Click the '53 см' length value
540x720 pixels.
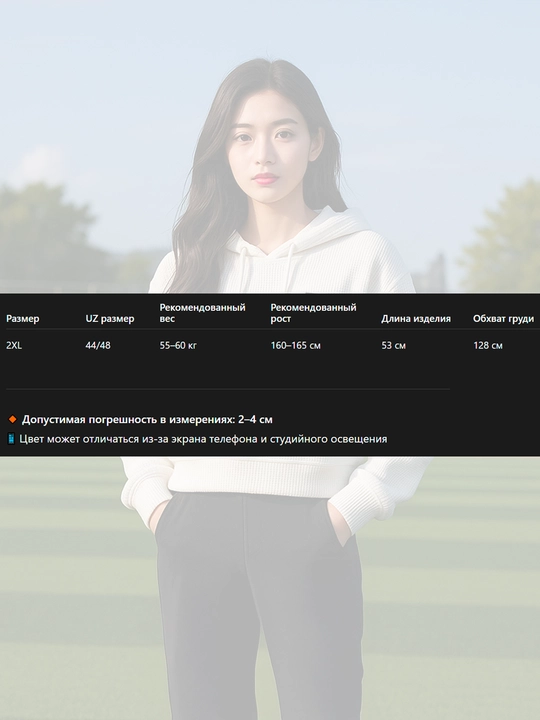[x=394, y=345]
